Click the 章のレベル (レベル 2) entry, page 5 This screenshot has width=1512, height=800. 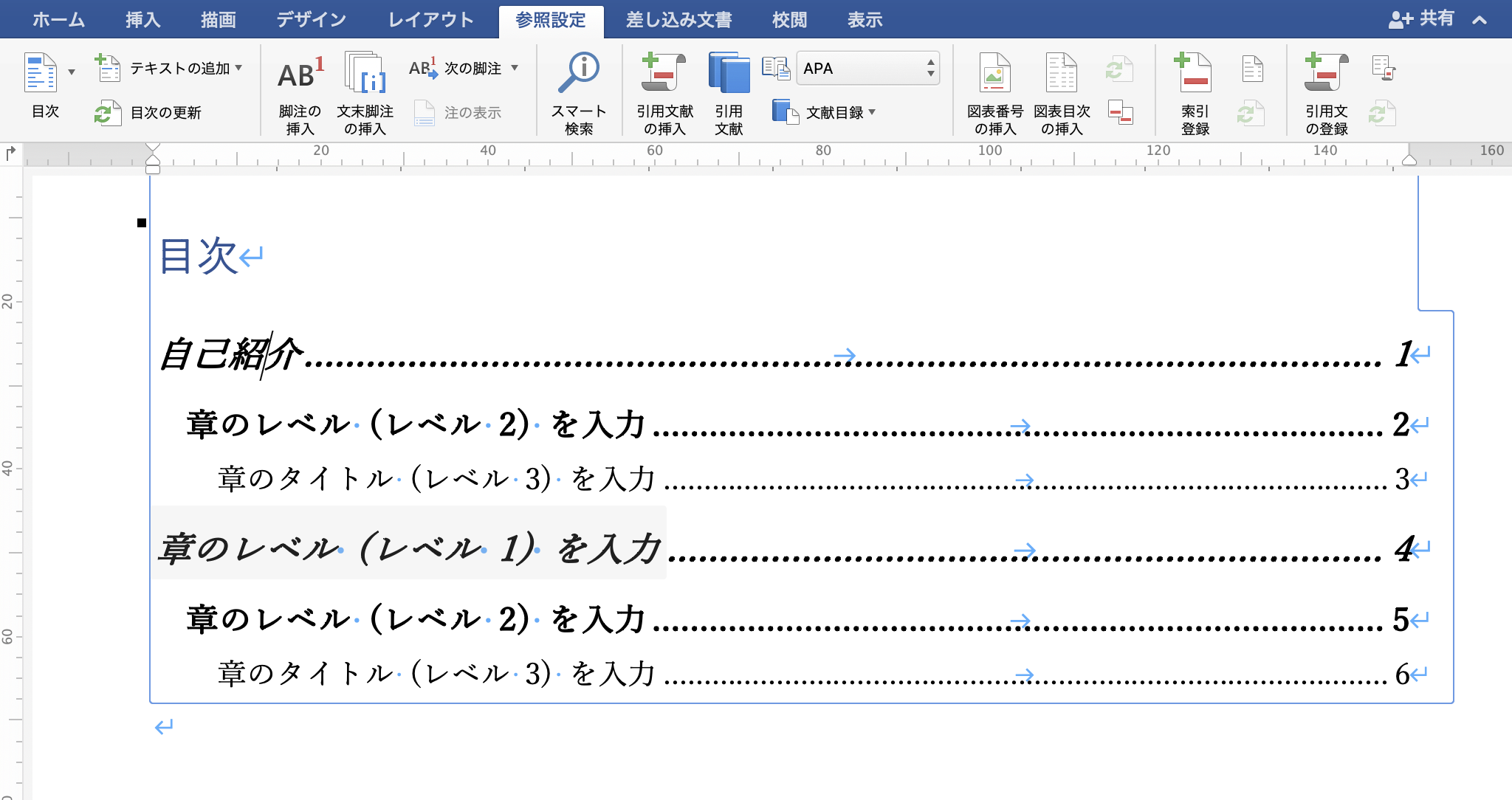416,619
